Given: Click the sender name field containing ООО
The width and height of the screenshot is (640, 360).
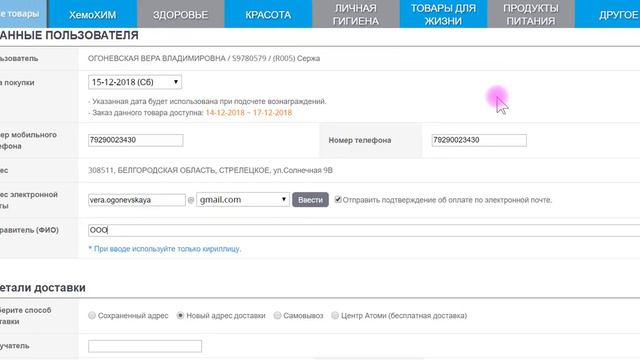Looking at the screenshot, I should 364,230.
